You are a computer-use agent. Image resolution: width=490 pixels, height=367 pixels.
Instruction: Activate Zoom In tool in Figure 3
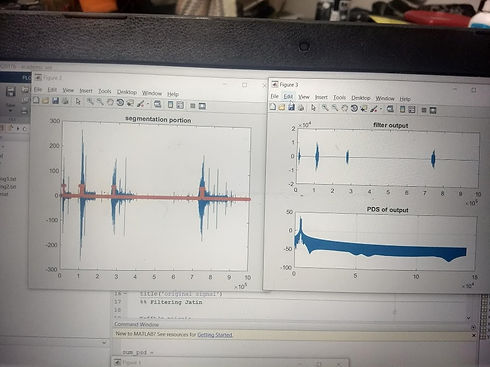(325, 108)
